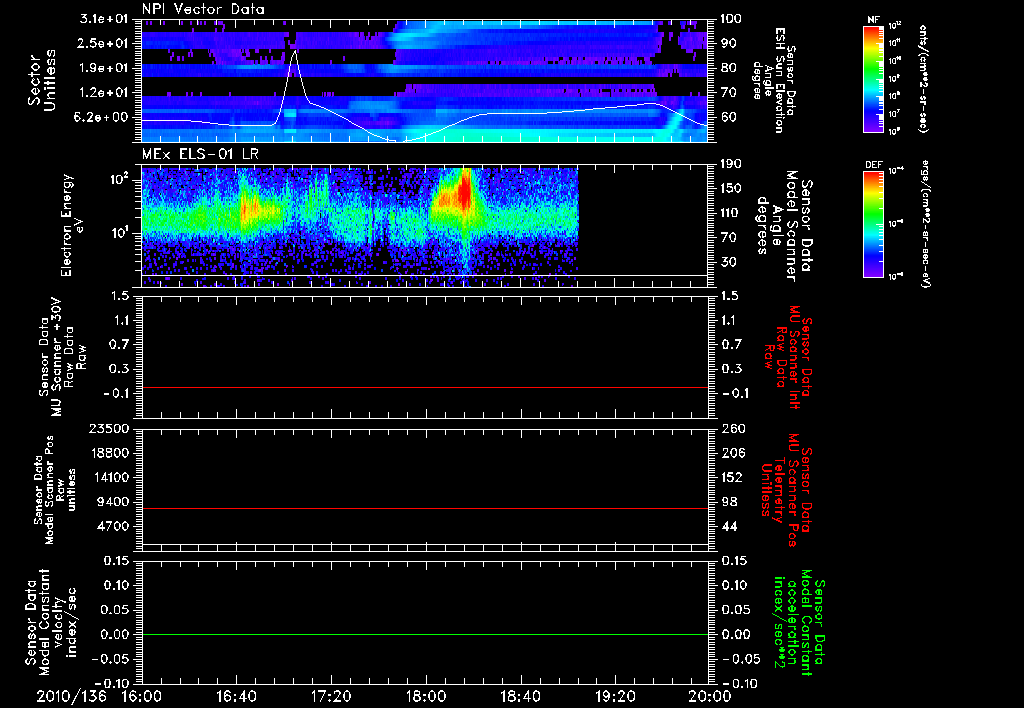Click the '23500' scanner position tick
1024x708 pixels.
tap(108, 429)
